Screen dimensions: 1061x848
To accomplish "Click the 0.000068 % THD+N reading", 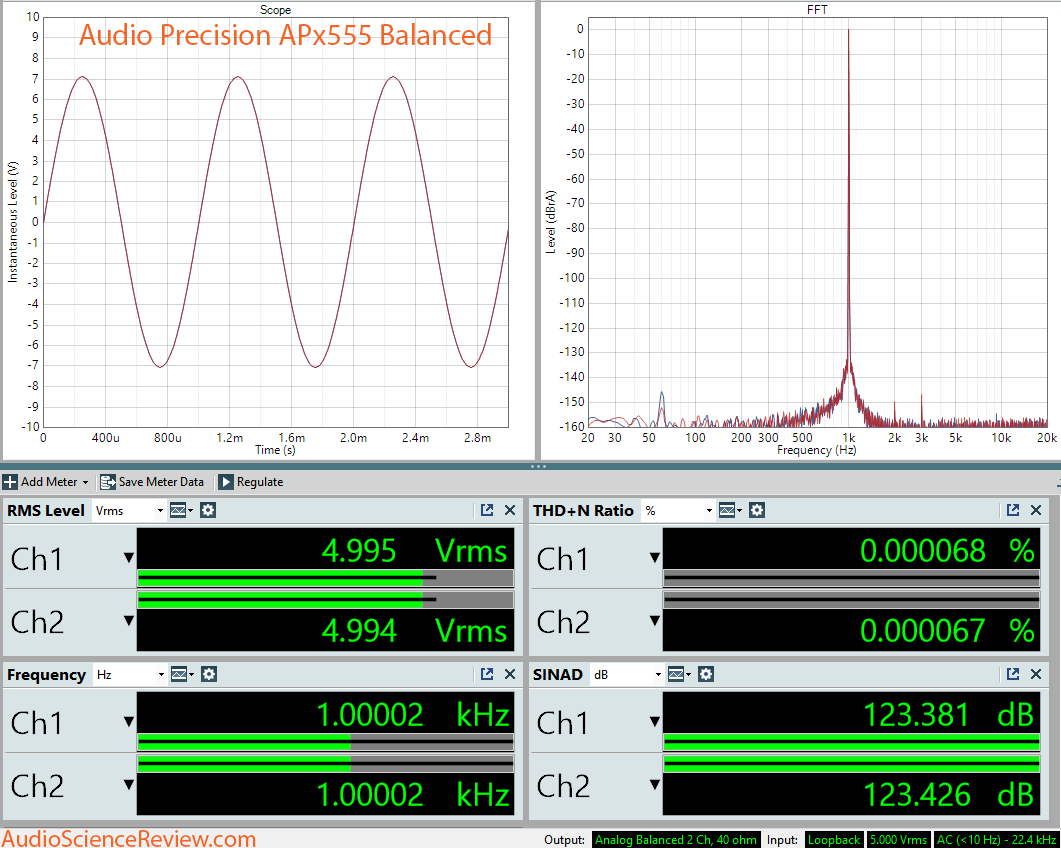I will [x=947, y=551].
